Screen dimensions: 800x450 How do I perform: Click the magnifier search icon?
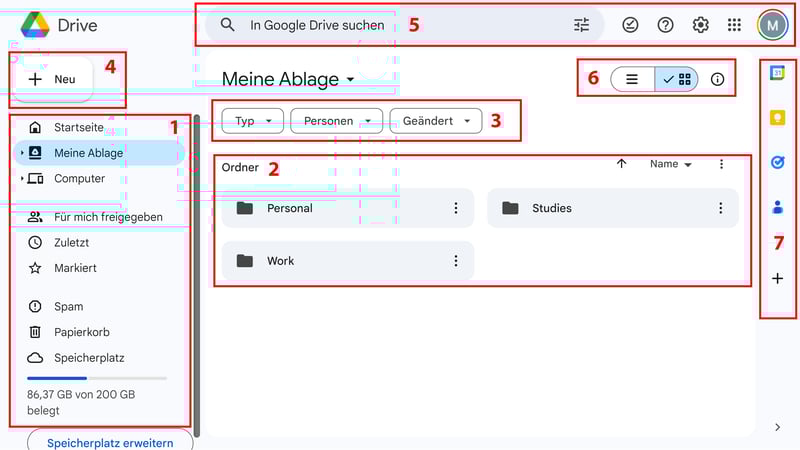[228, 24]
